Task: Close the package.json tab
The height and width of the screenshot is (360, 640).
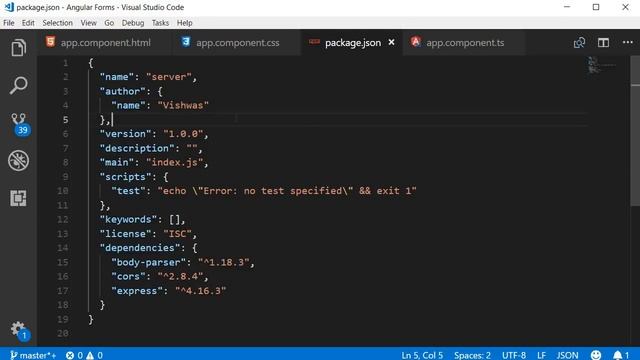Action: pyautogui.click(x=391, y=42)
